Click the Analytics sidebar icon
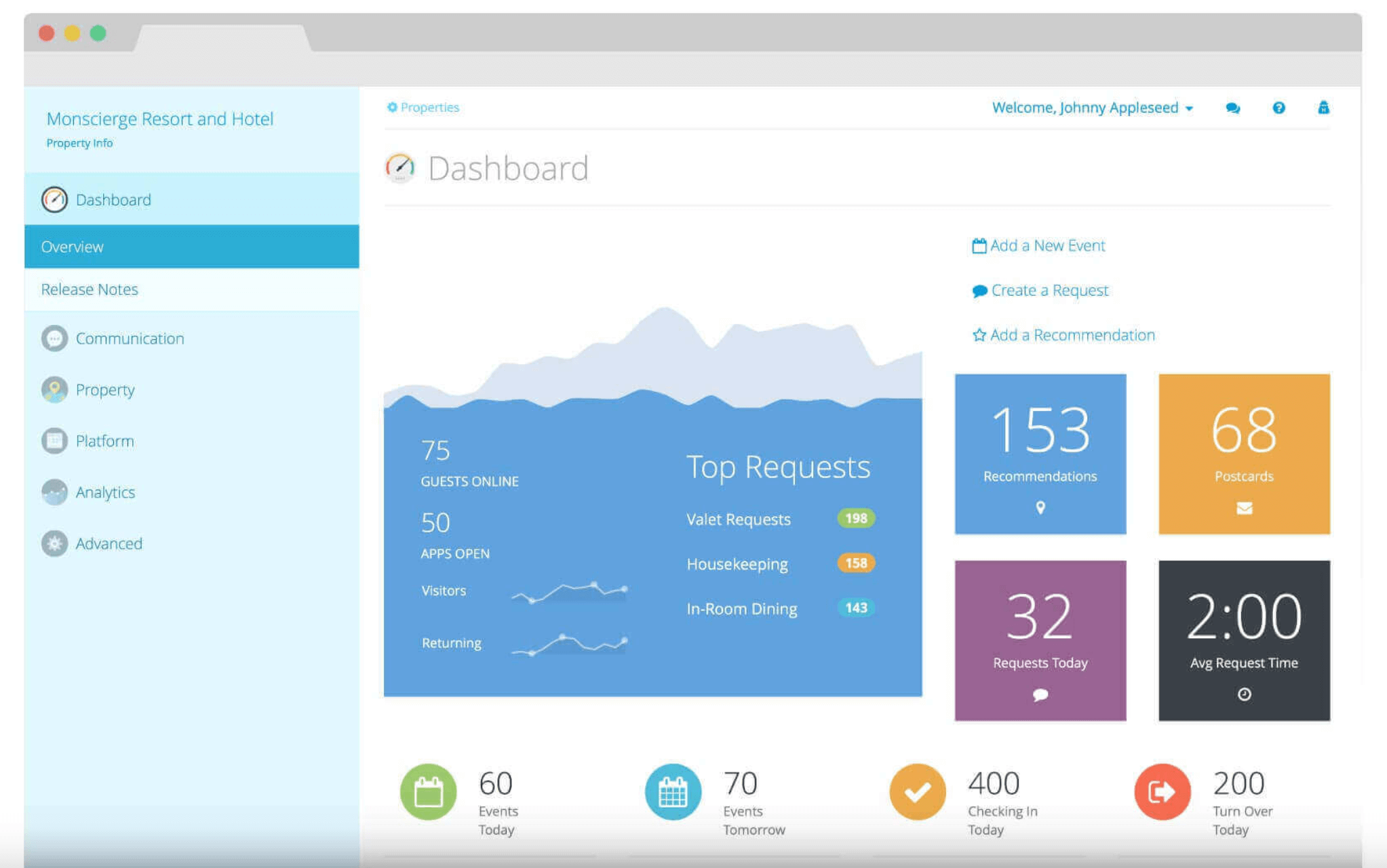The height and width of the screenshot is (868, 1387). pos(54,492)
